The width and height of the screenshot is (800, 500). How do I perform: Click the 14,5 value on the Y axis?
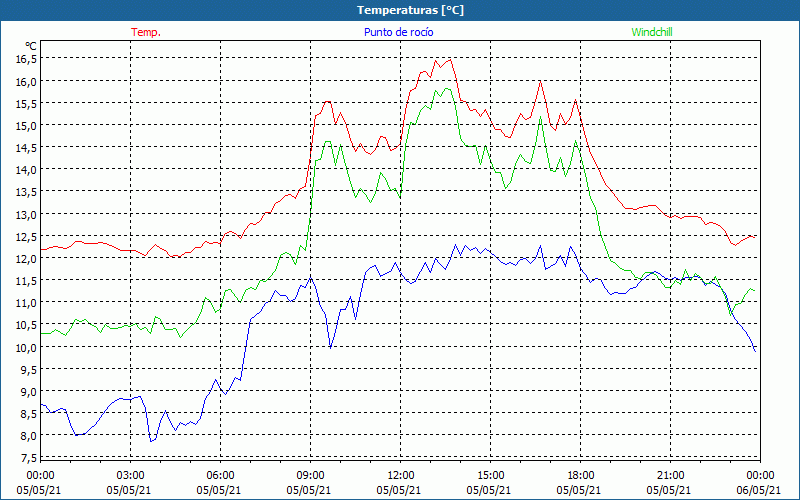(27, 148)
